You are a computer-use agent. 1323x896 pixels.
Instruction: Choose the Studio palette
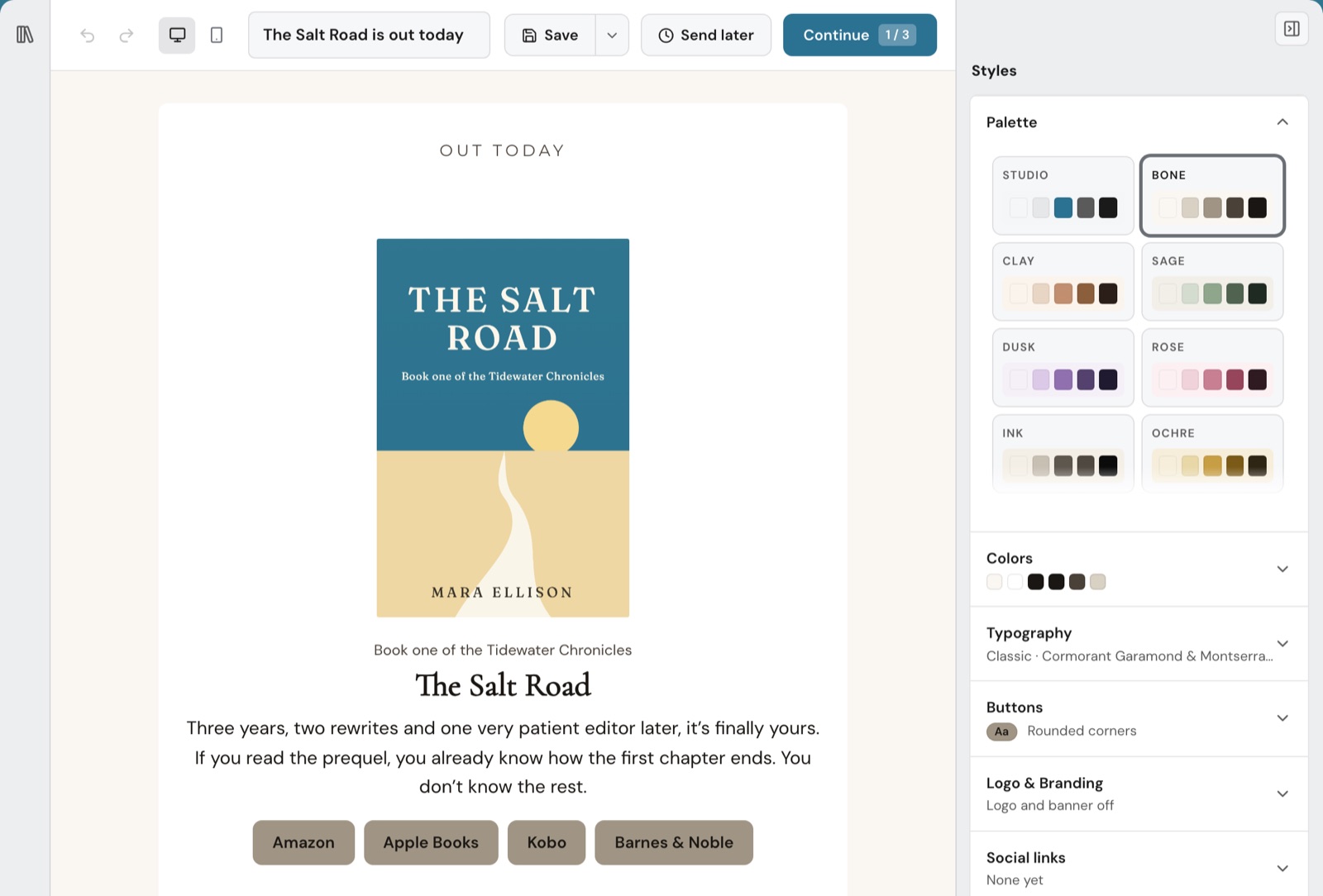pyautogui.click(x=1063, y=196)
